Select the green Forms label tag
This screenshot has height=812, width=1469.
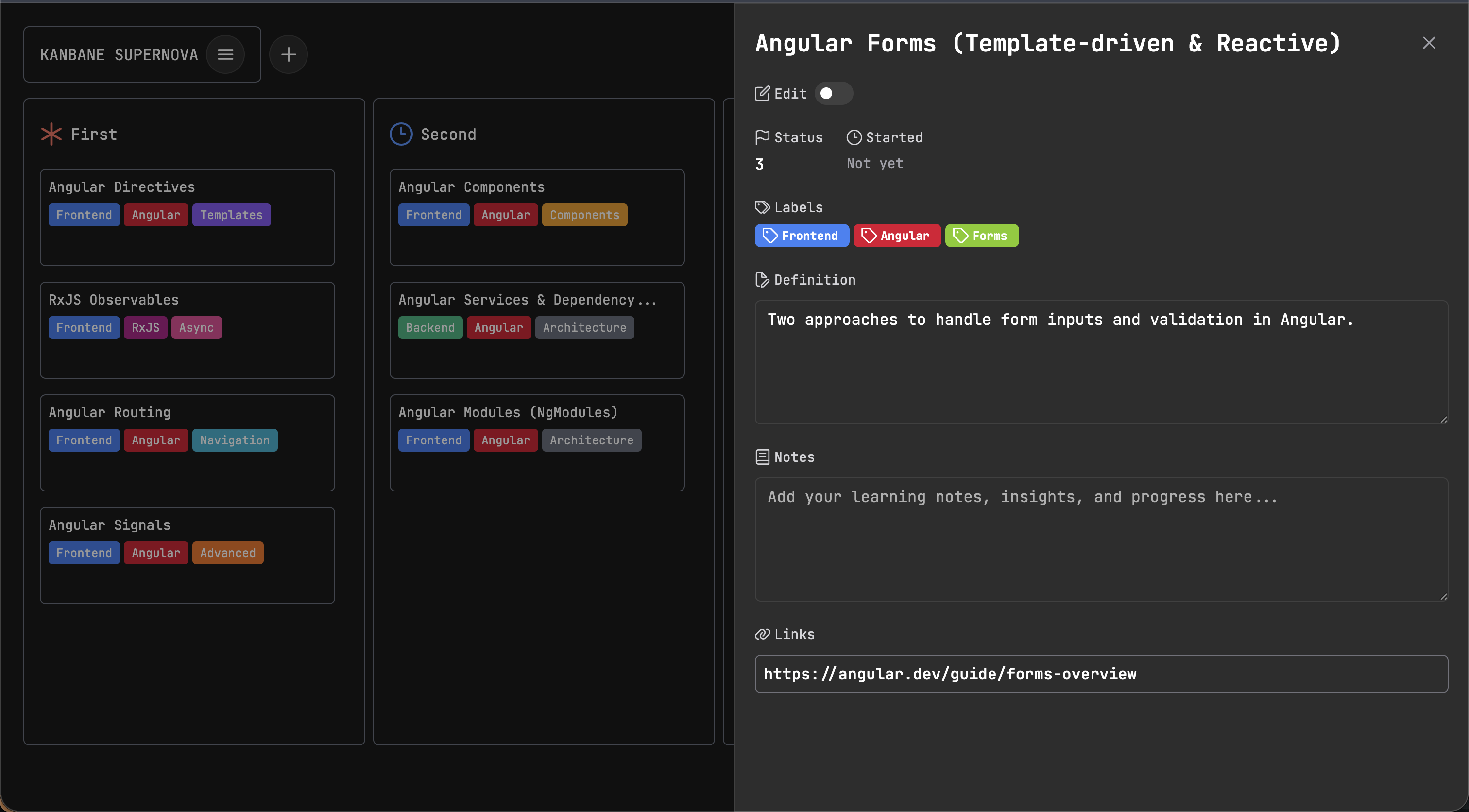981,236
